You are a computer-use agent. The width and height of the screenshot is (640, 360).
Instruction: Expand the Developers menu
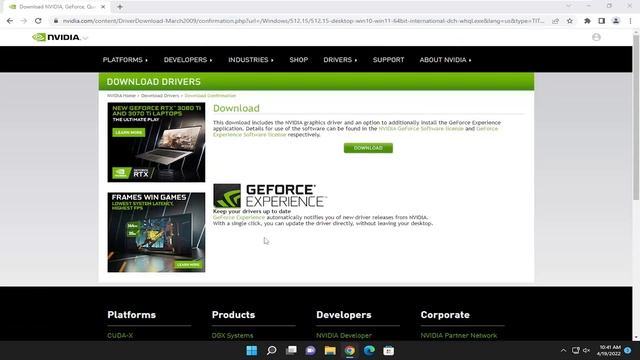coord(188,60)
